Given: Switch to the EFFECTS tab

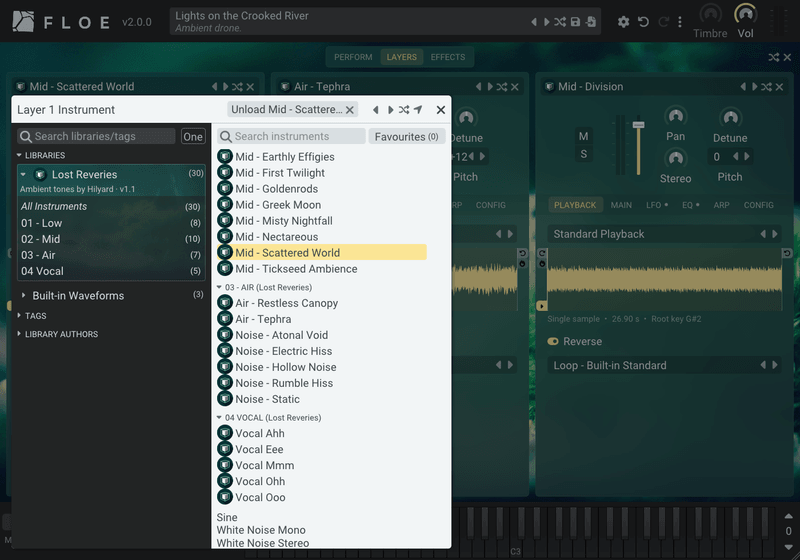Looking at the screenshot, I should click(x=447, y=57).
